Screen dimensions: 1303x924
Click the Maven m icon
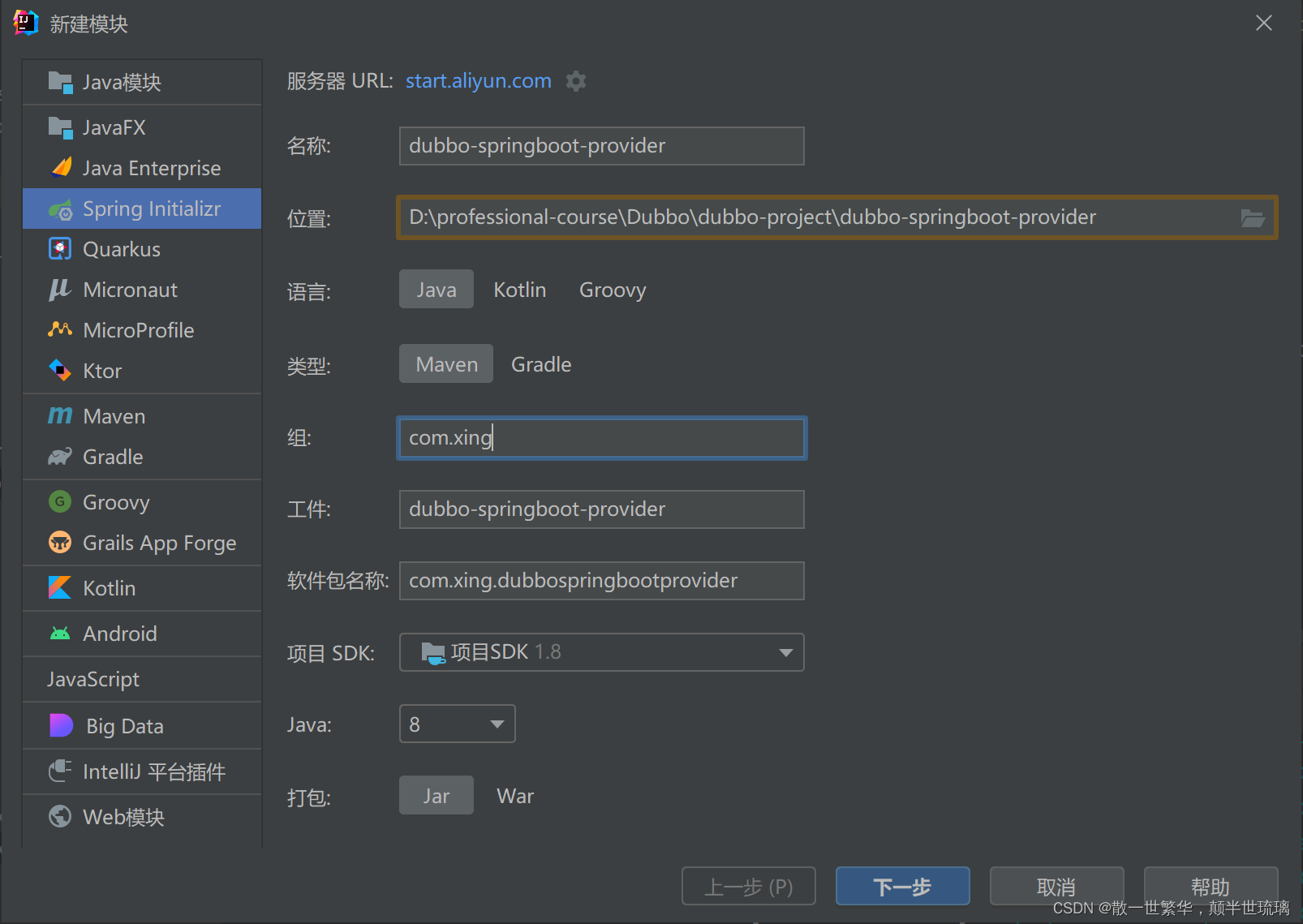pyautogui.click(x=60, y=416)
